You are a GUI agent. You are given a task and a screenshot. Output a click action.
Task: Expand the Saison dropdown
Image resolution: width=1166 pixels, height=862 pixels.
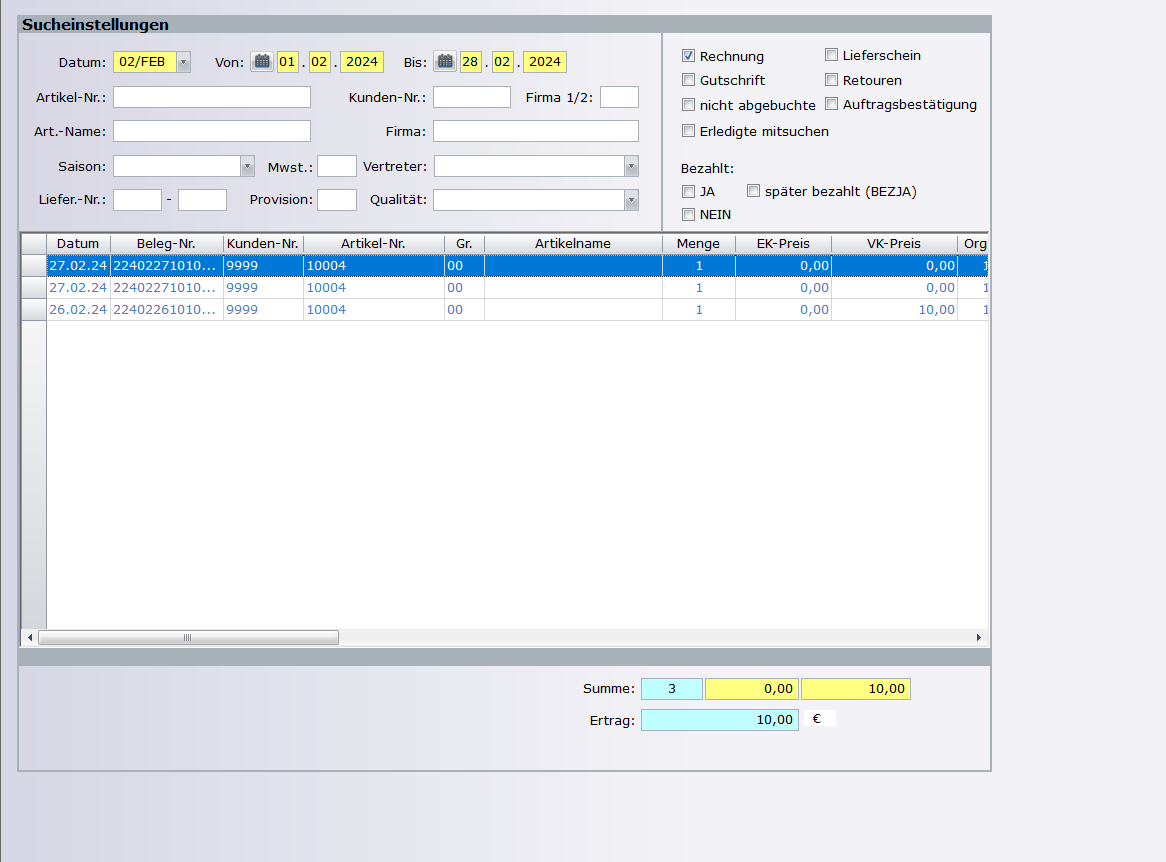click(248, 167)
